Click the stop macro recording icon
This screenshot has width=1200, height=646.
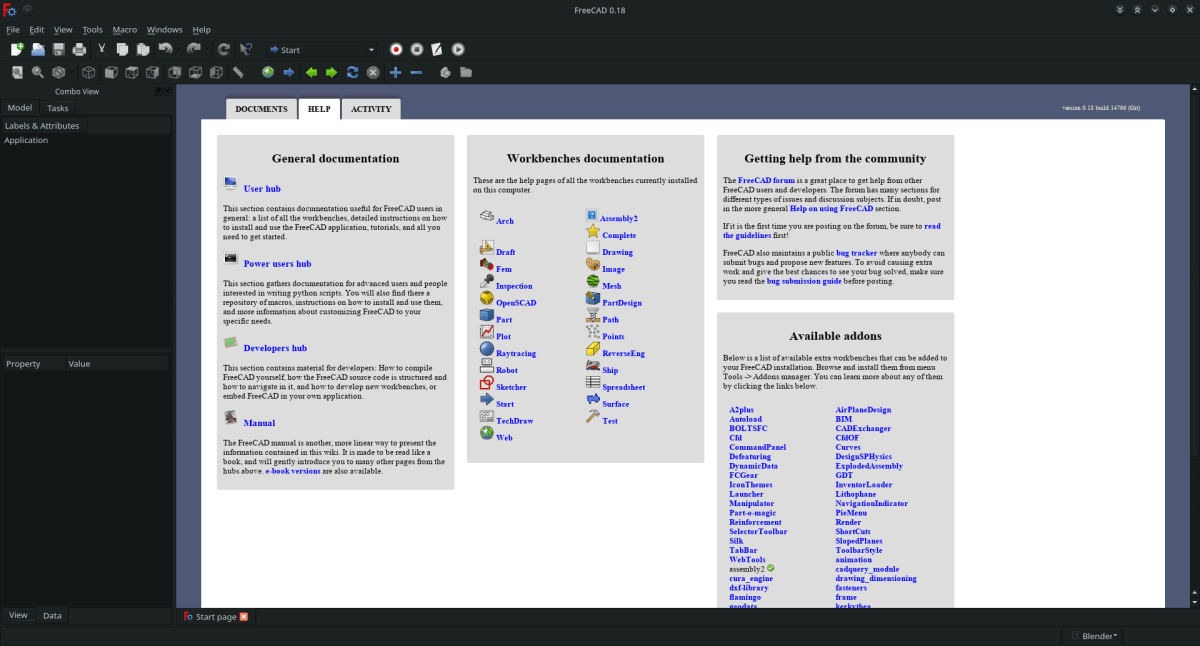click(417, 49)
